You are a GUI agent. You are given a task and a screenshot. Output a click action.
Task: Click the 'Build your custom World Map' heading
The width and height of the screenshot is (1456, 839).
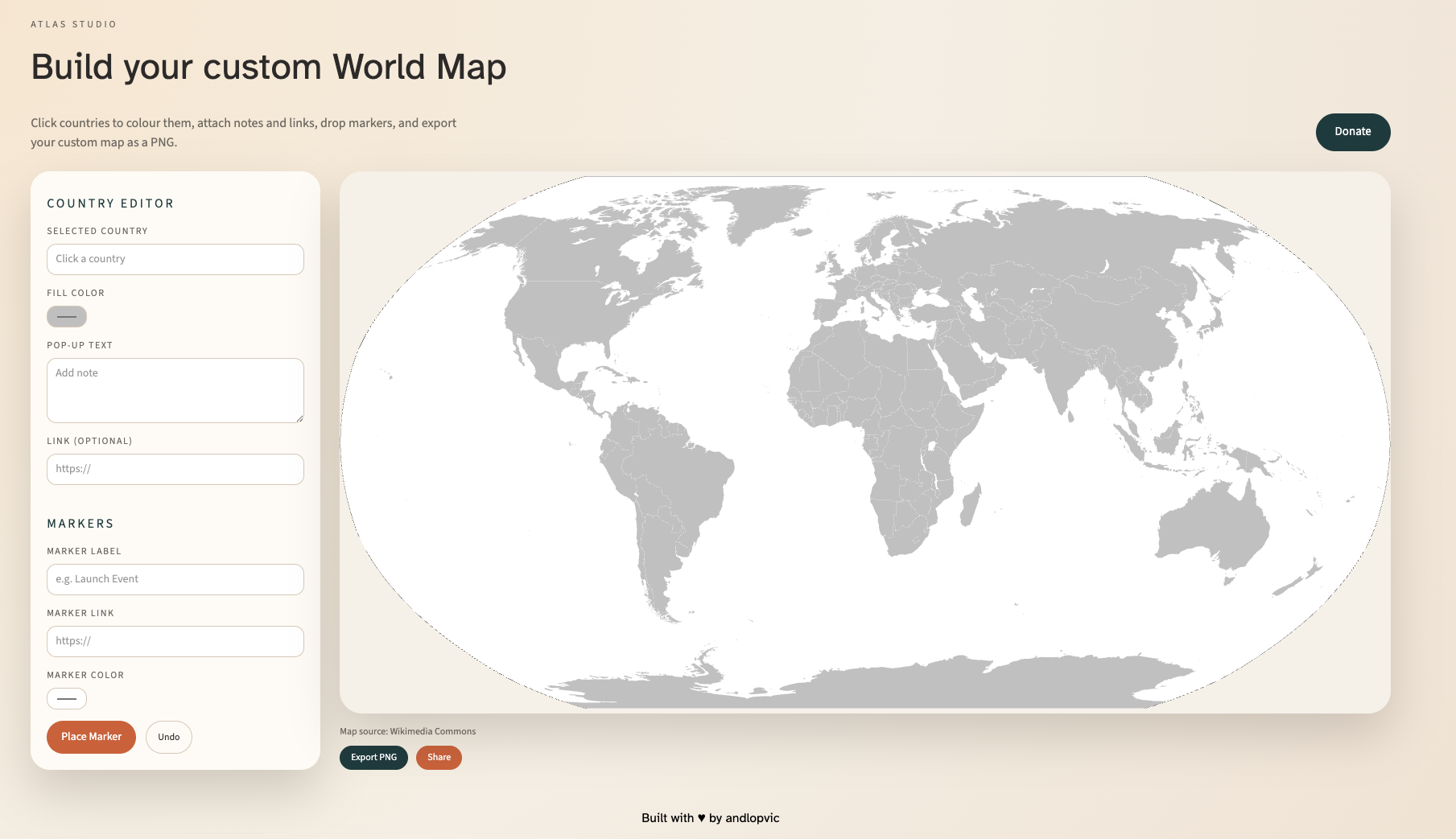coord(269,67)
